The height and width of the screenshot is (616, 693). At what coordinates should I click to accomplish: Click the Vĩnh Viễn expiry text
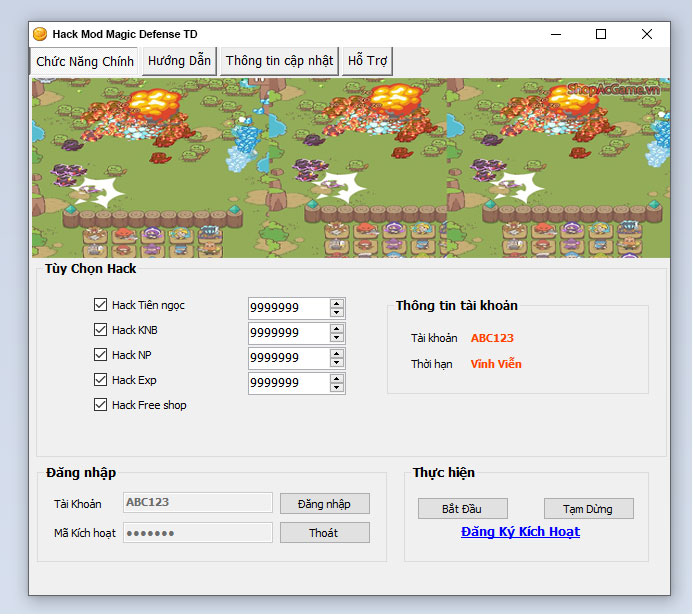pyautogui.click(x=496, y=364)
